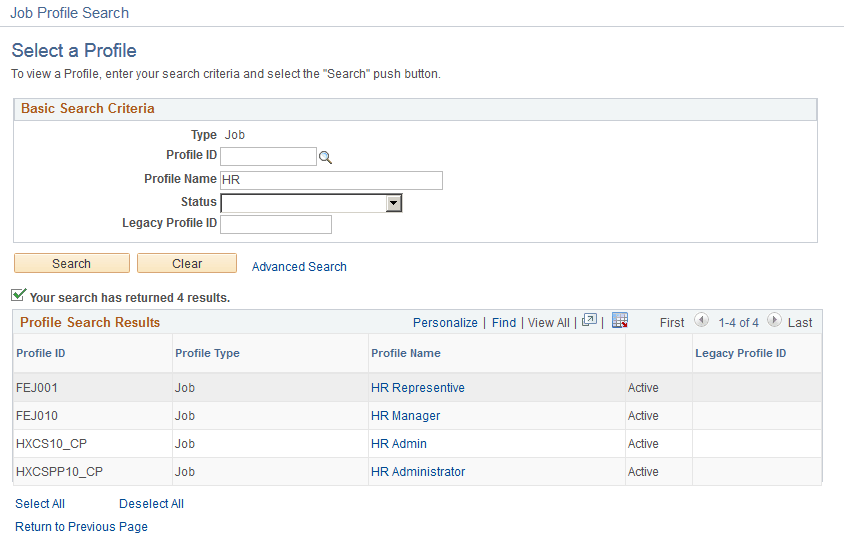Open the HR Representive profile
This screenshot has height=548, width=844.
[418, 388]
